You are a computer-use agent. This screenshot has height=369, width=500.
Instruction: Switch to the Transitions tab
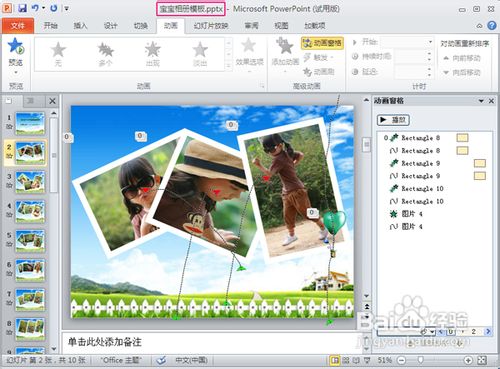point(141,26)
